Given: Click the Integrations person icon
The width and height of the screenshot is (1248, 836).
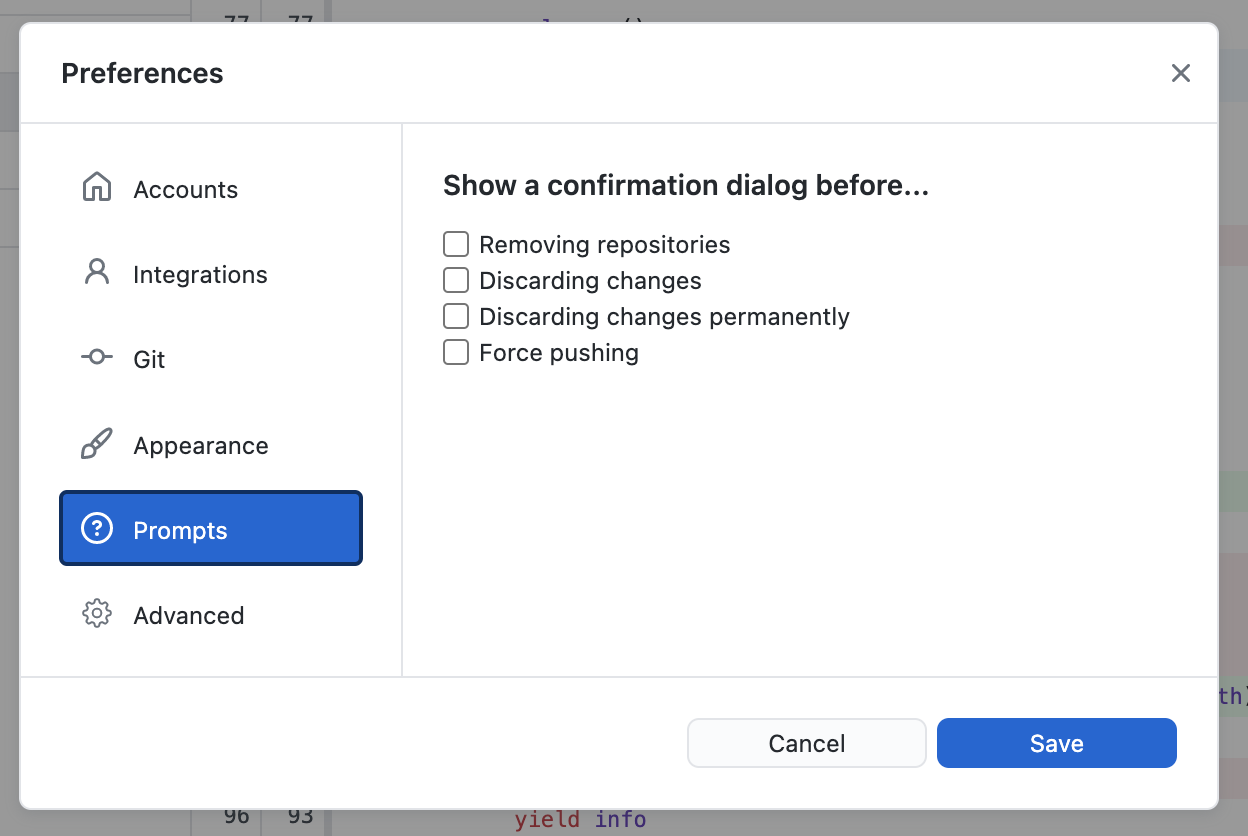Looking at the screenshot, I should (96, 274).
